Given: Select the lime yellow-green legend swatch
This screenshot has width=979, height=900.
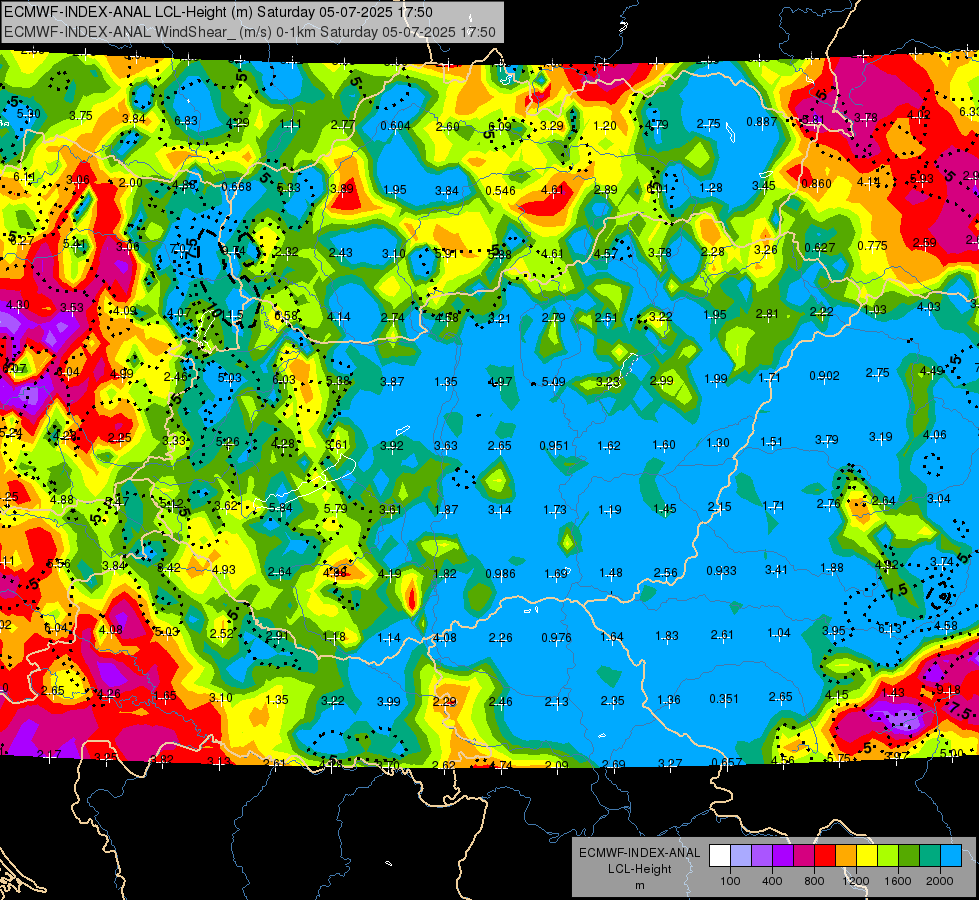Looking at the screenshot, I should point(888,856).
